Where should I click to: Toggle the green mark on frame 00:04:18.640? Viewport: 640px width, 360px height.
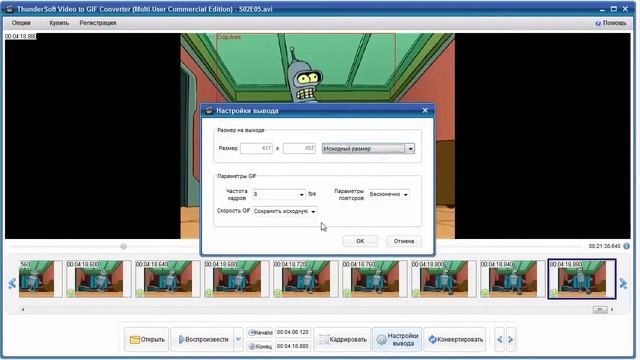click(x=140, y=293)
